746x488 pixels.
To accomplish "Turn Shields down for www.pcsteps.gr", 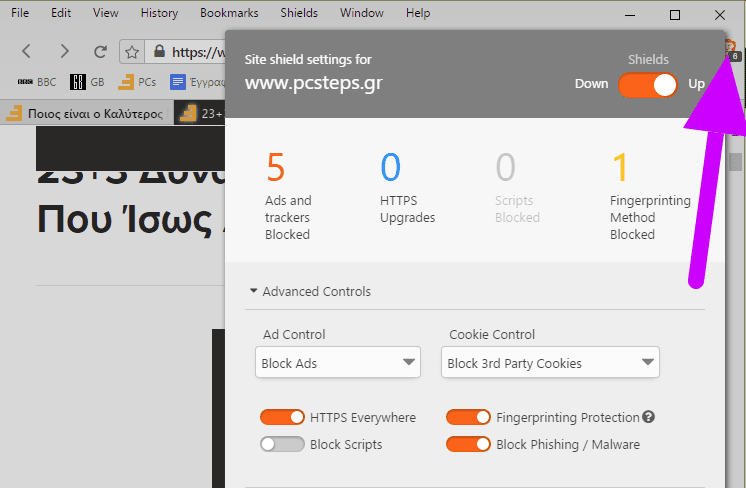I will pos(648,85).
